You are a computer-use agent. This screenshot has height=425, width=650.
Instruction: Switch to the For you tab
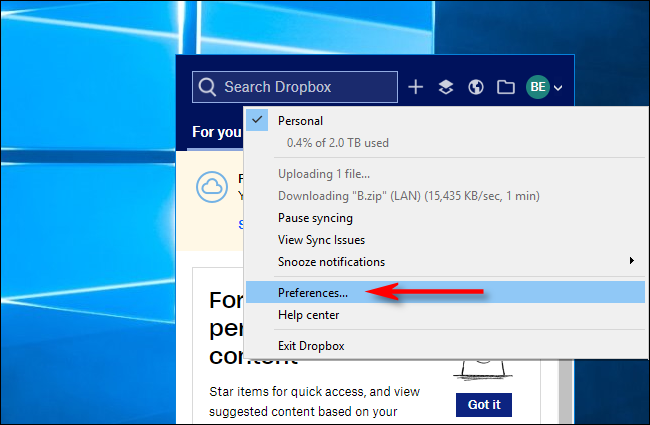[216, 132]
